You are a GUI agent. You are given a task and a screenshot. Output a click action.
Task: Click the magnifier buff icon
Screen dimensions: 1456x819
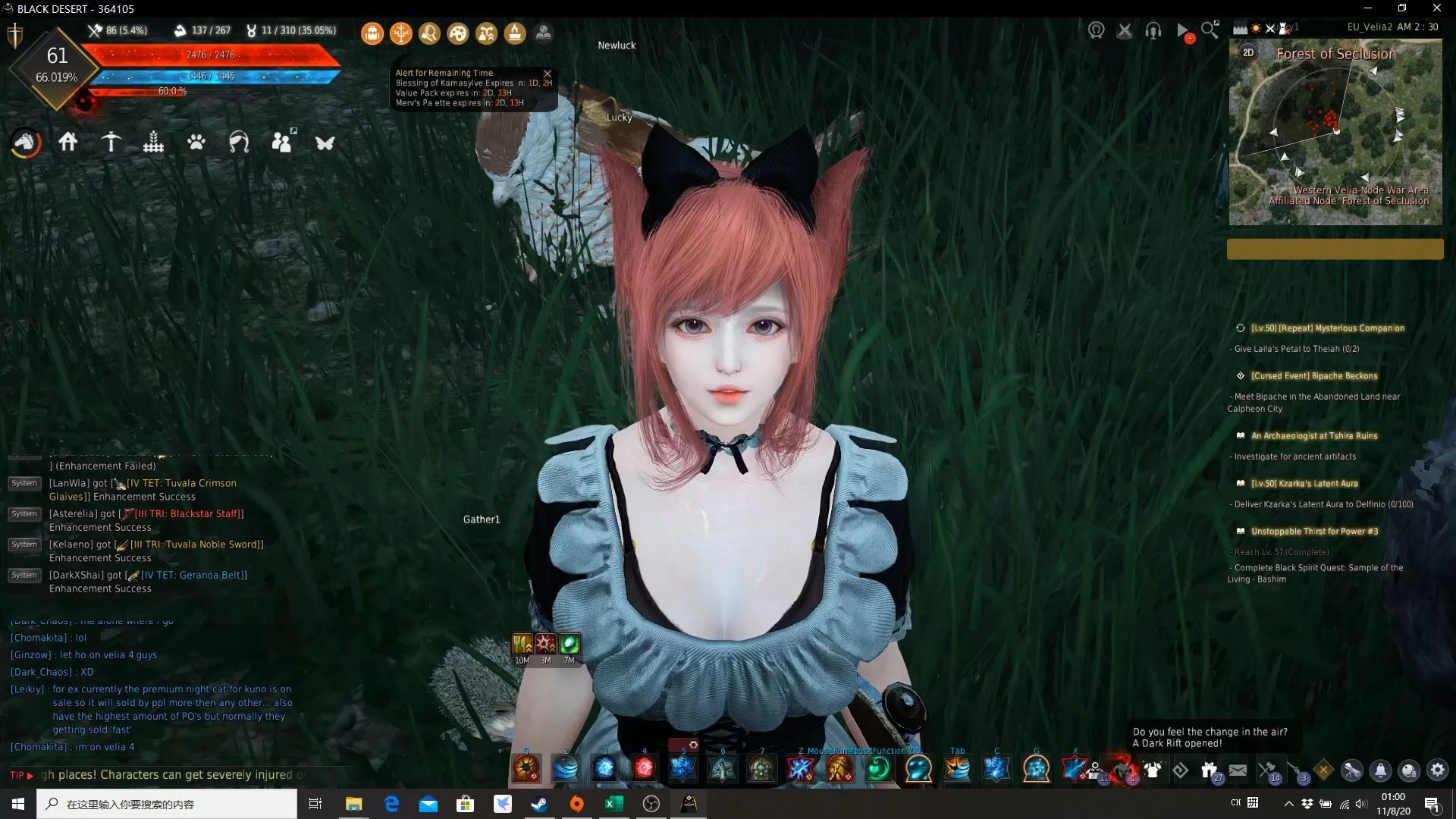click(429, 33)
